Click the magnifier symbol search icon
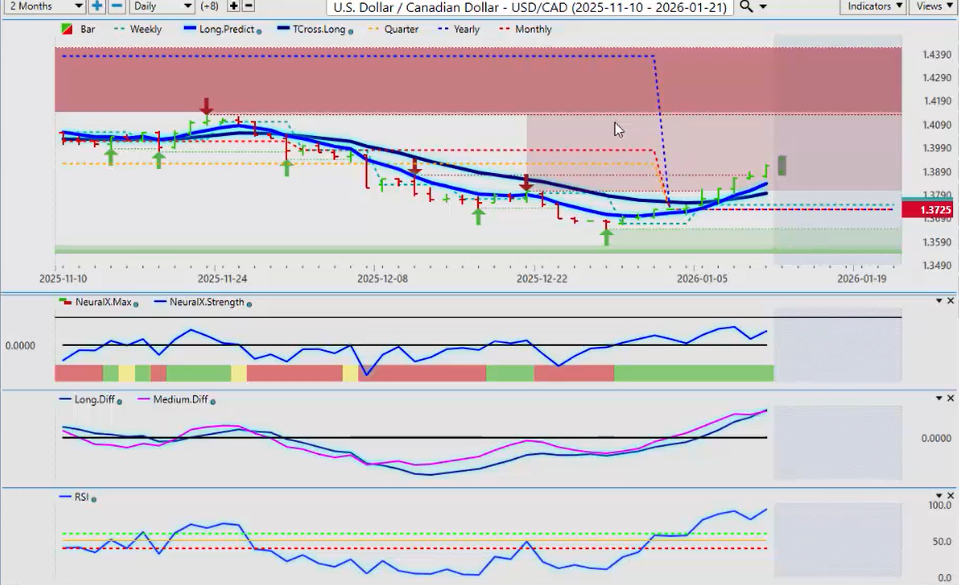This screenshot has height=585, width=959. pos(746,7)
